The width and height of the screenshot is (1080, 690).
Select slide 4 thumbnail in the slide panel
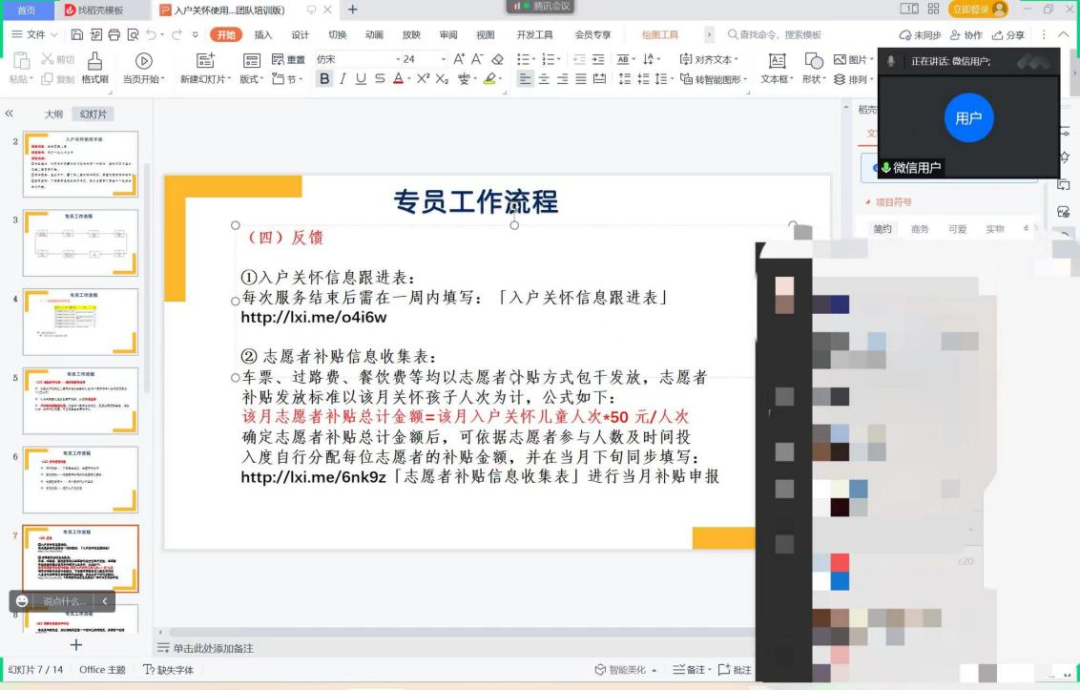point(80,321)
